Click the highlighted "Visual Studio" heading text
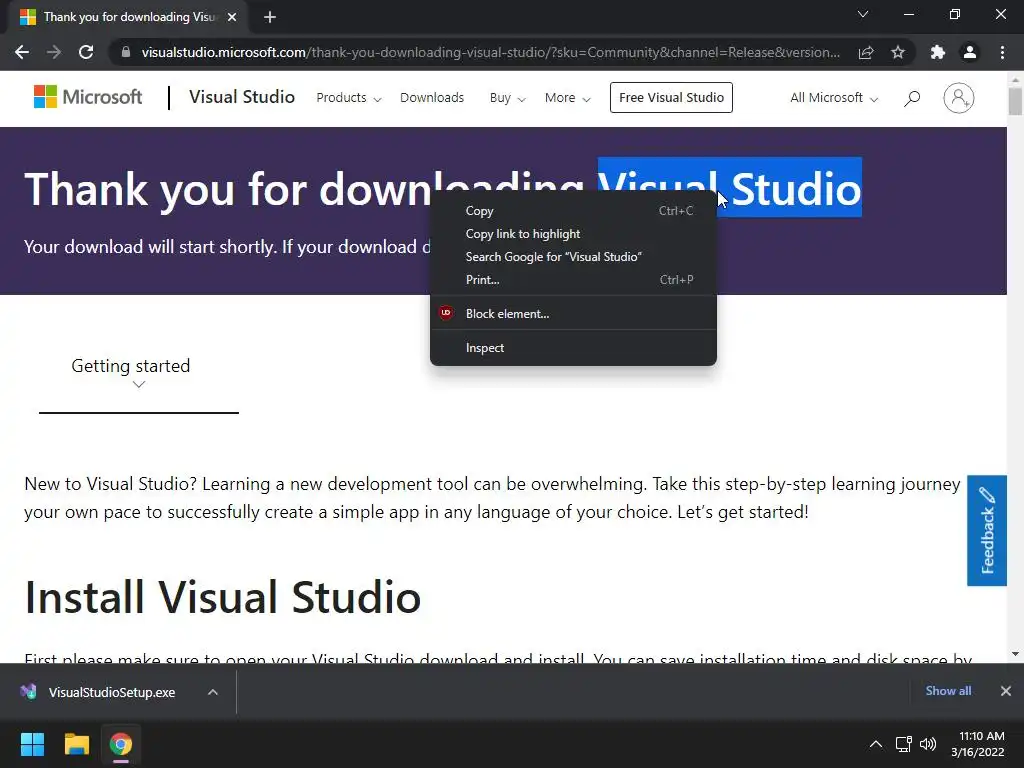1024x768 pixels. [729, 187]
